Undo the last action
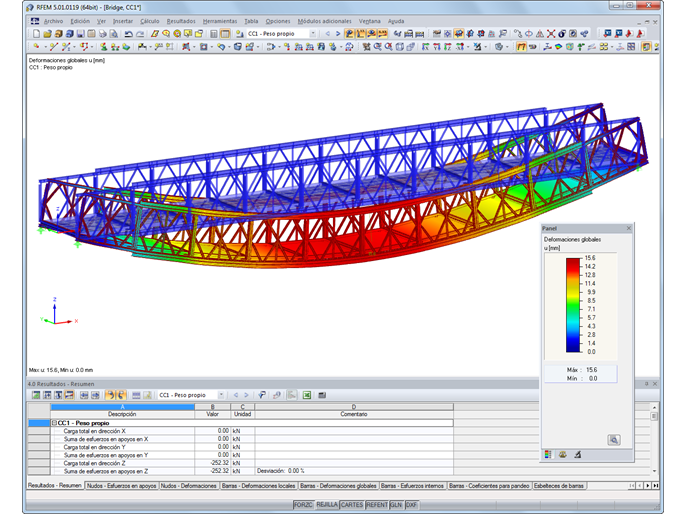 tap(129, 34)
